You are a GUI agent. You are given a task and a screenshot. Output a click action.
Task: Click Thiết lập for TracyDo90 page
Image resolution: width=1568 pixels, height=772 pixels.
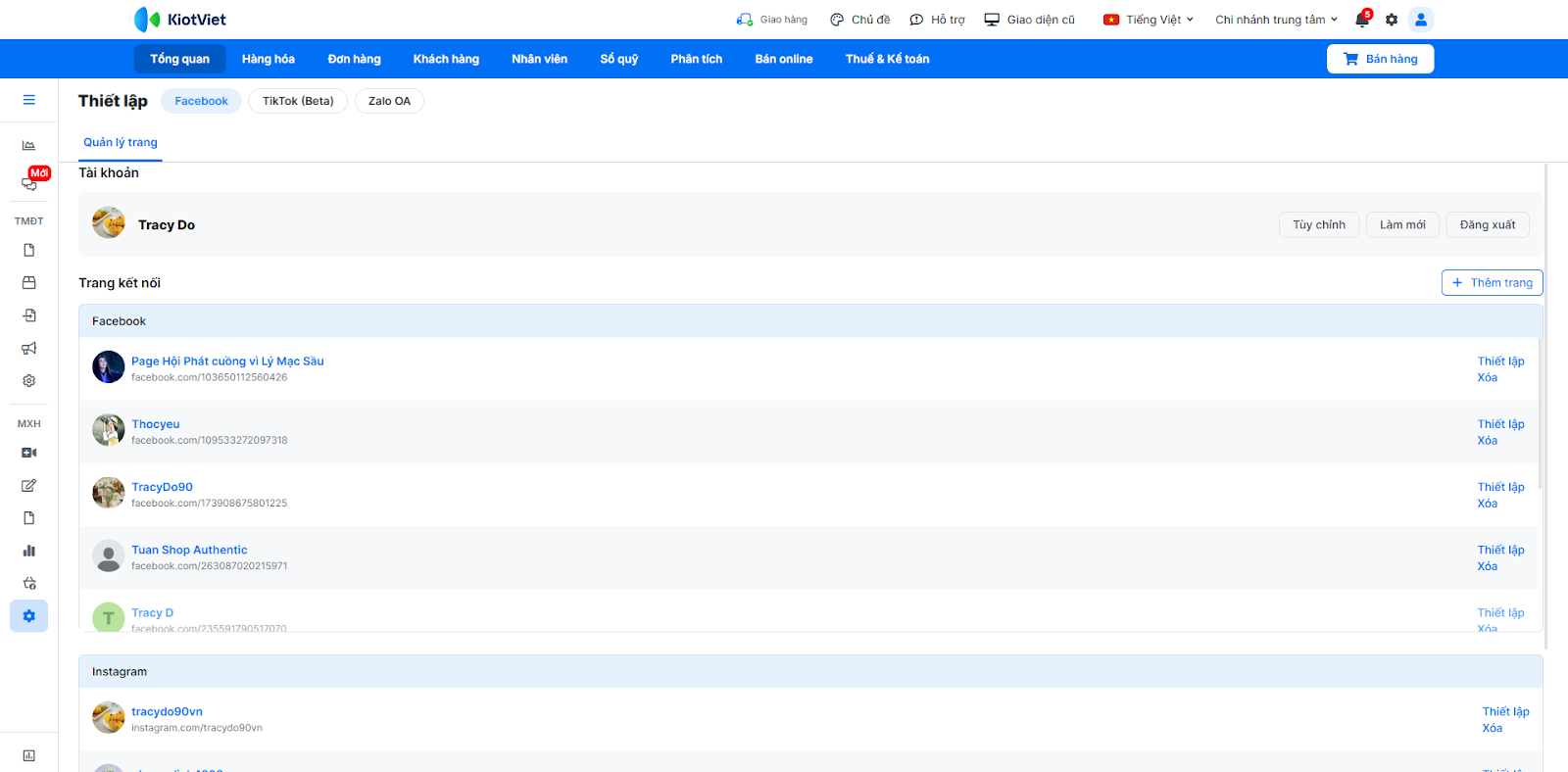[1500, 487]
